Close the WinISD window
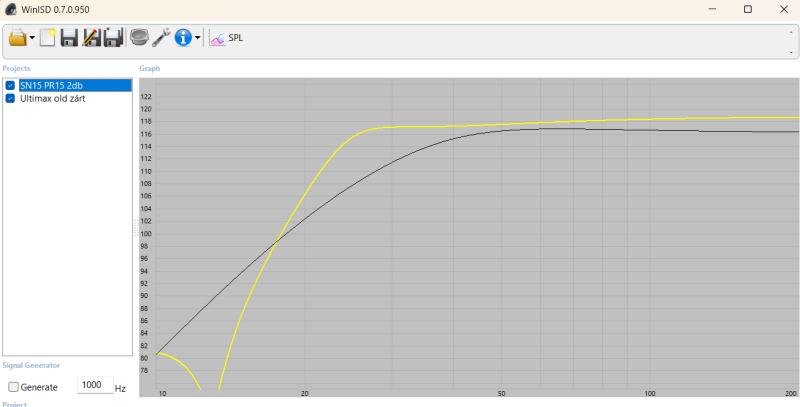This screenshot has width=800, height=407. [784, 9]
